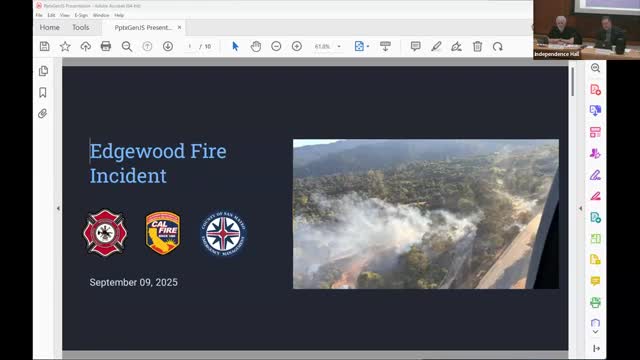
Task: Go to the previous page with up arrow
Action: (x=147, y=47)
